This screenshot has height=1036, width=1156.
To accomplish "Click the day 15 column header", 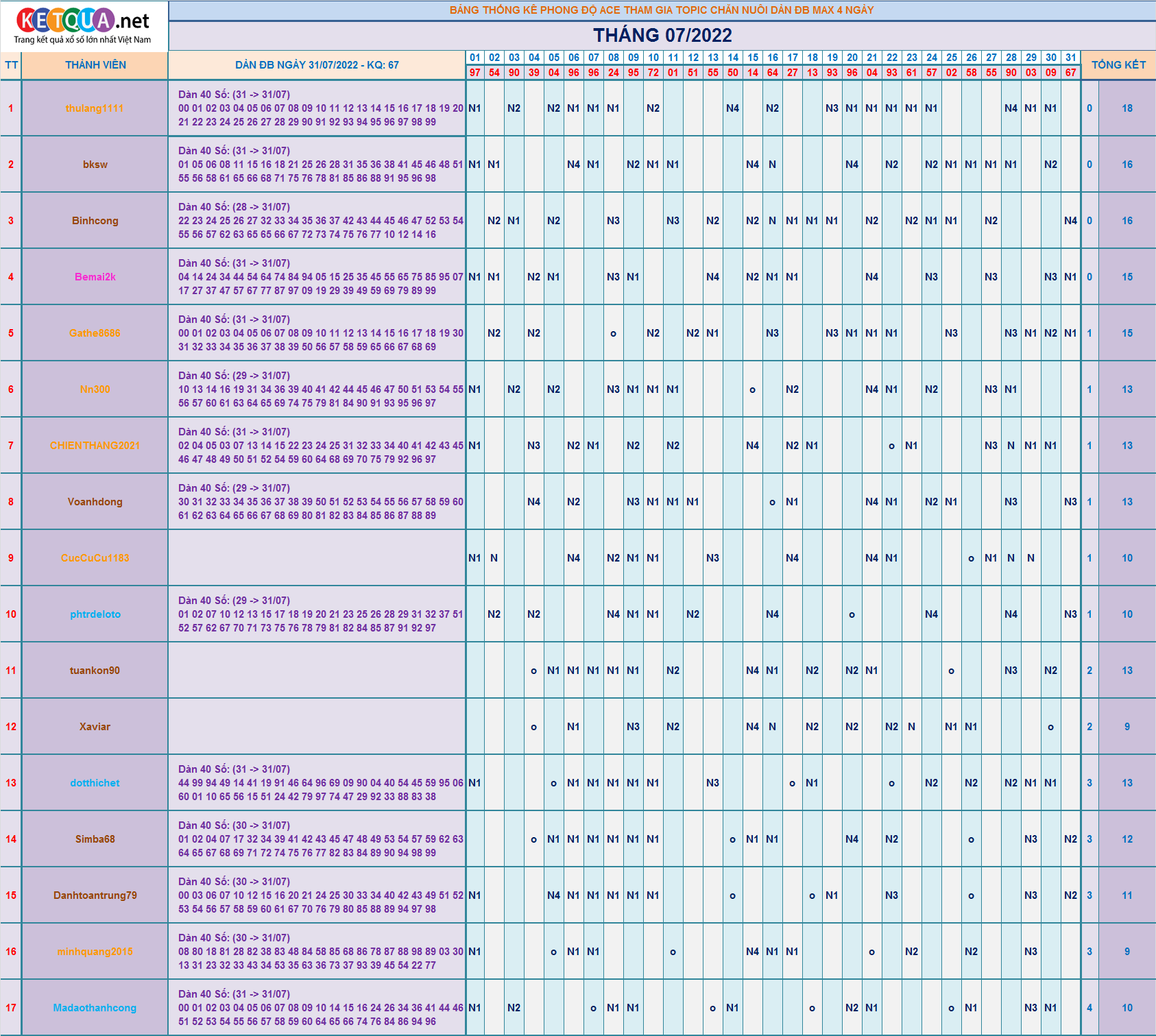I will [753, 58].
